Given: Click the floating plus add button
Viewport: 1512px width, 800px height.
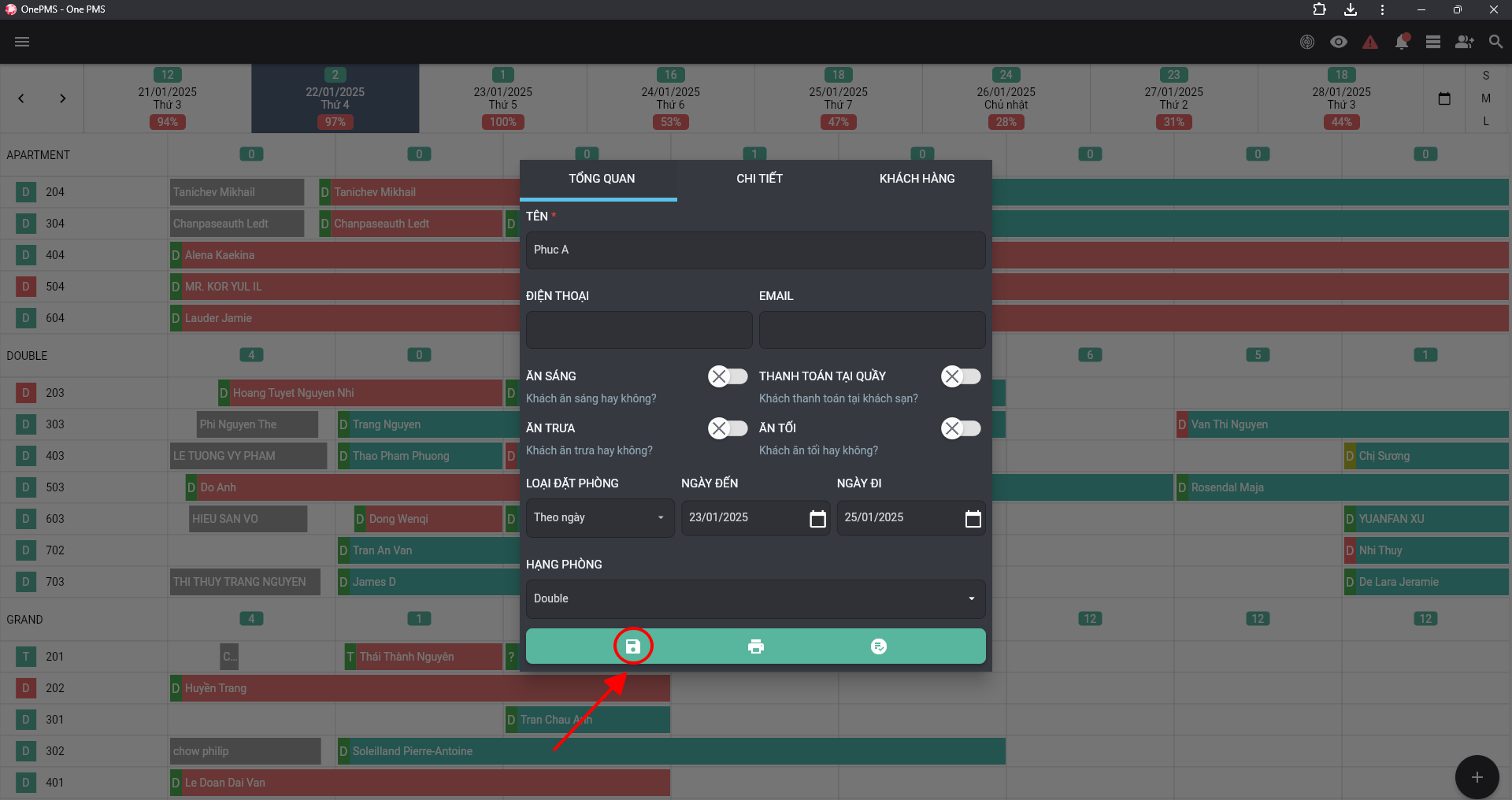Looking at the screenshot, I should pos(1477,777).
